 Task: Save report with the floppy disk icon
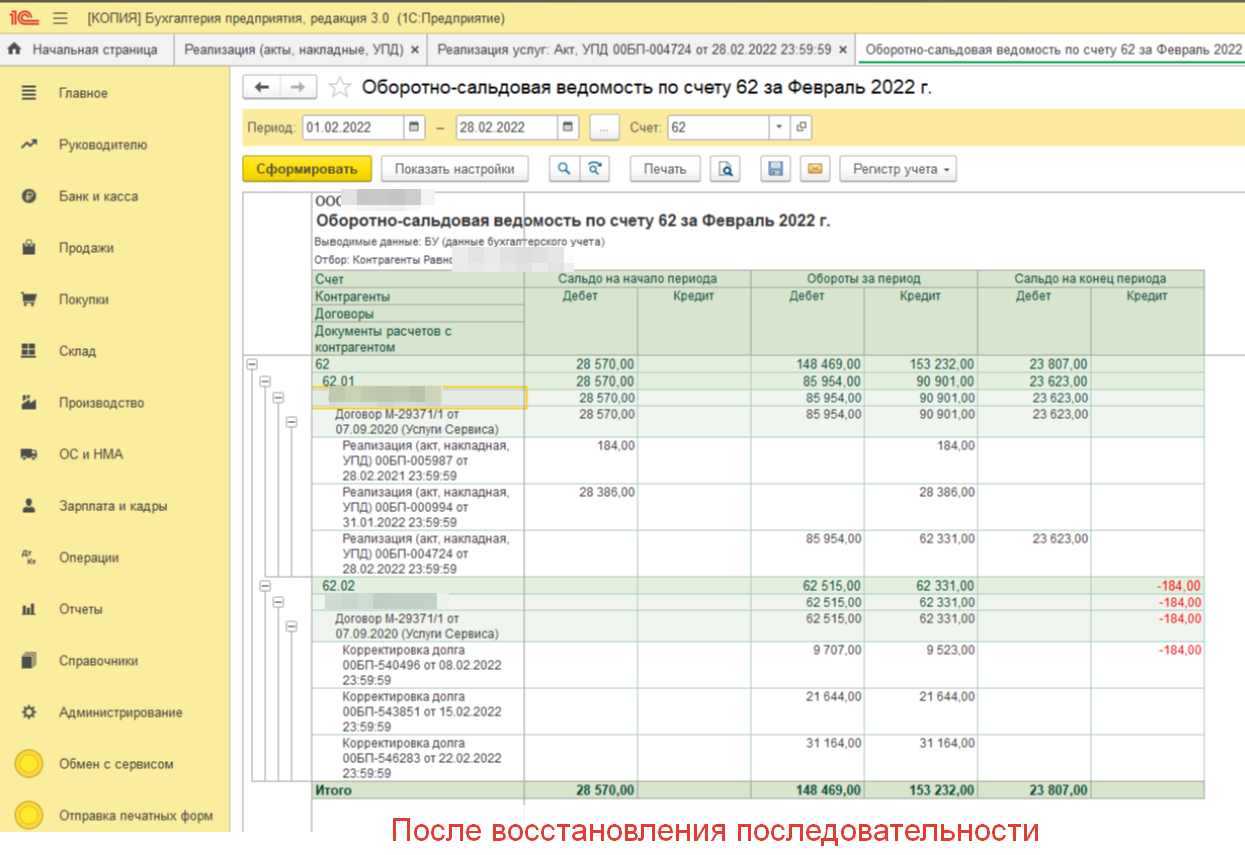pos(775,169)
